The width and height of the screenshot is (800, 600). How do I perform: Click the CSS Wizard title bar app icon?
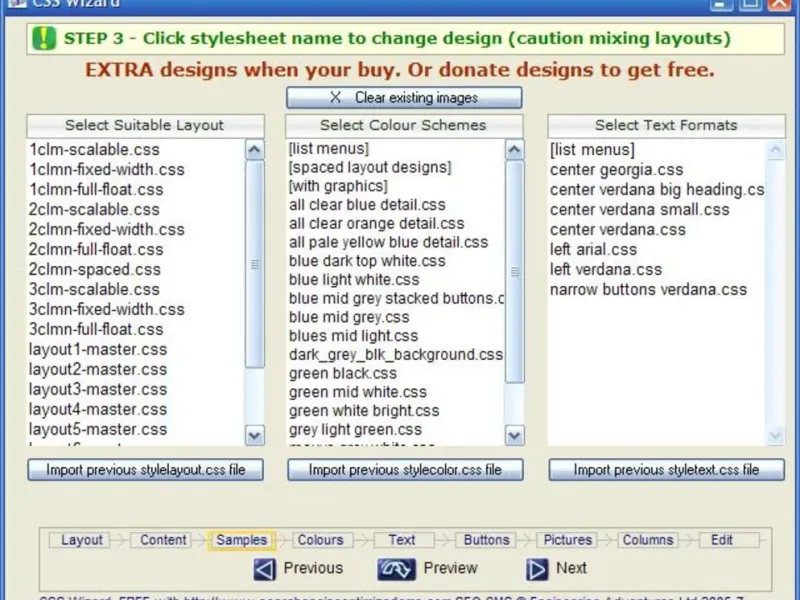point(17,3)
